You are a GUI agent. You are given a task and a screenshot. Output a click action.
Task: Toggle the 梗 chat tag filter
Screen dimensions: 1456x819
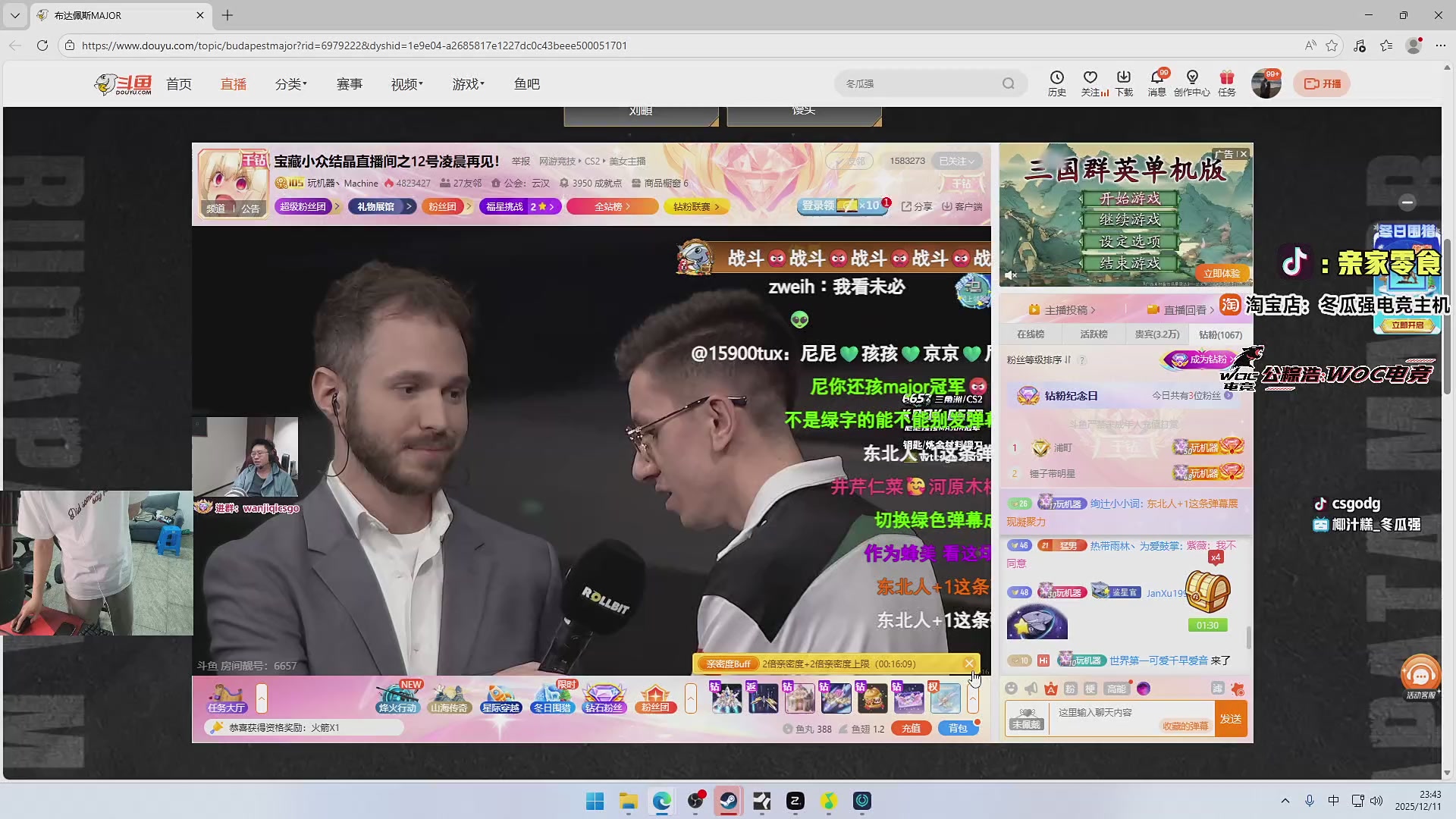[x=1090, y=689]
